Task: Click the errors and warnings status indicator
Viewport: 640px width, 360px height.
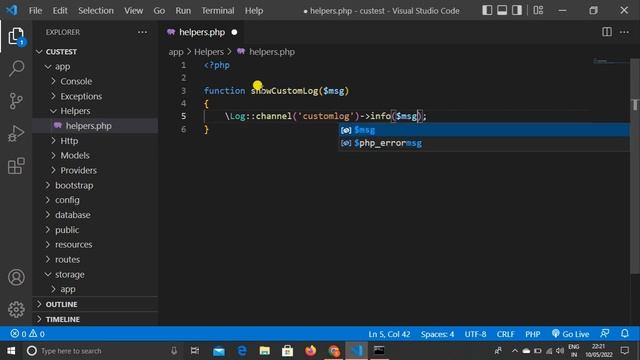Action: [28, 334]
